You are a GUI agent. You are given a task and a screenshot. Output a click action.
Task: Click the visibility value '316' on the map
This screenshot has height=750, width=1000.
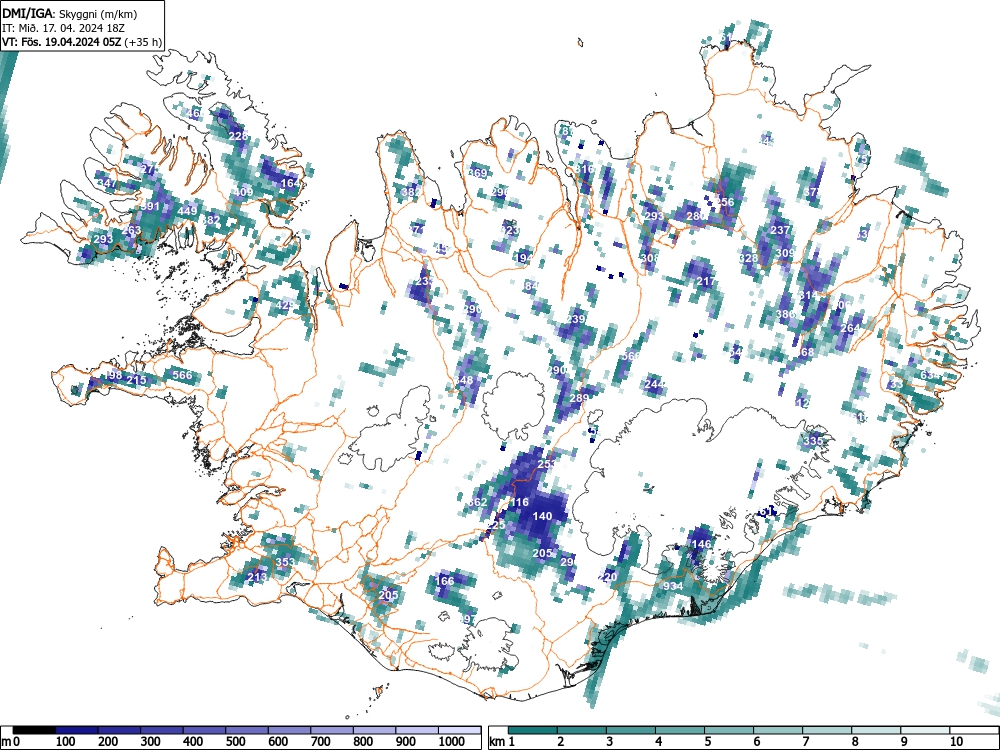585,169
